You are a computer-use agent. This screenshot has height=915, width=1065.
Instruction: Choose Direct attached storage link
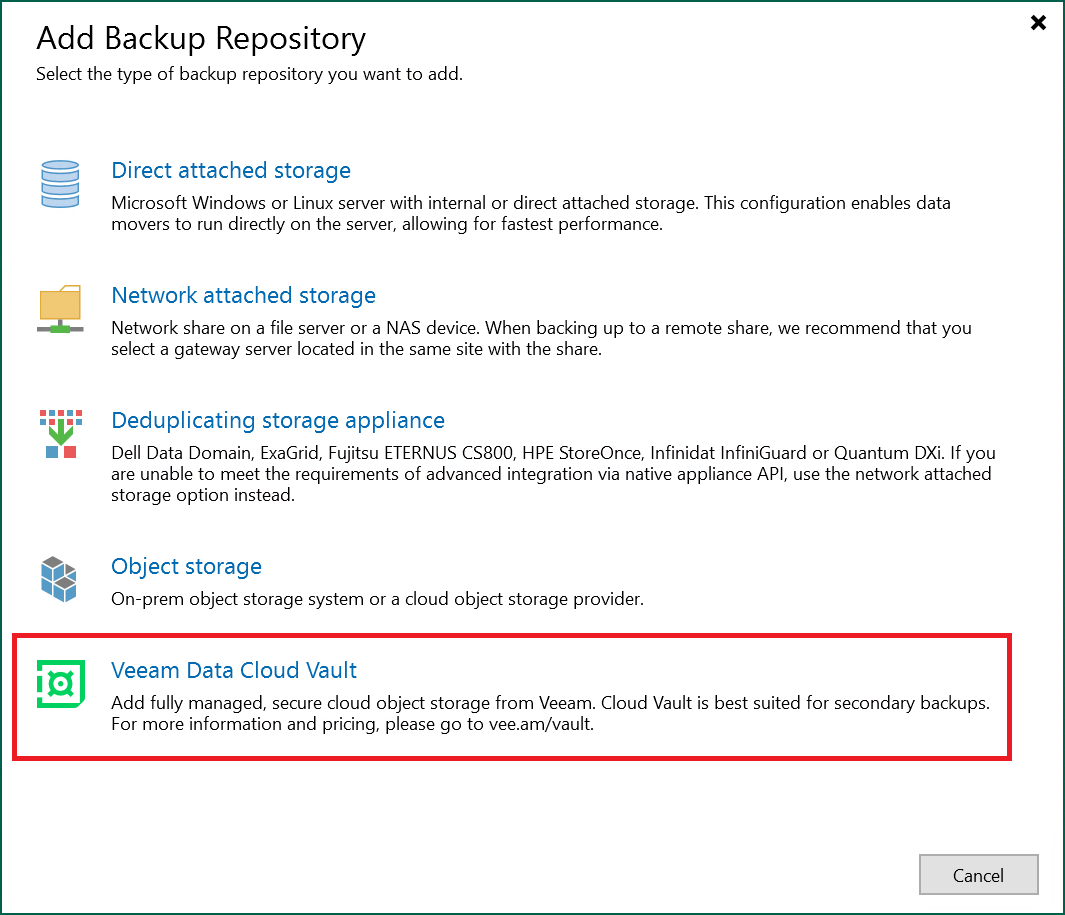pyautogui.click(x=231, y=170)
